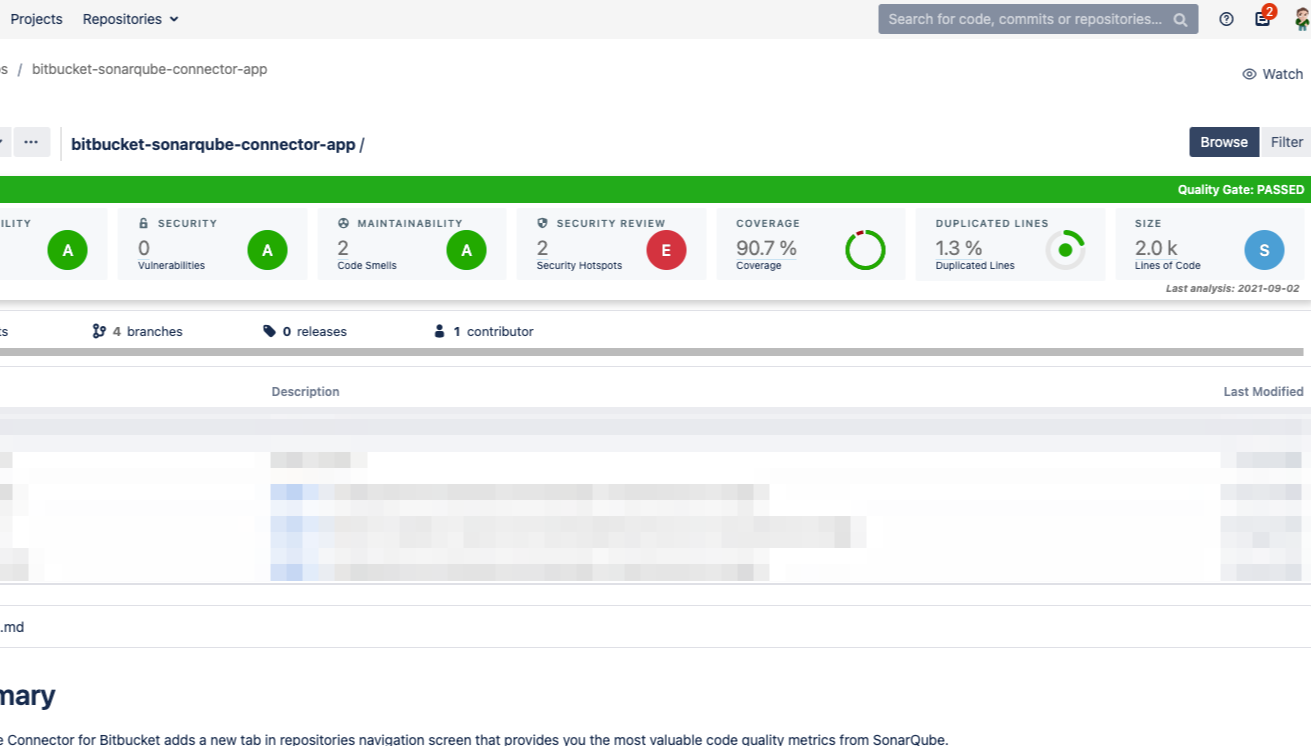Viewport: 1311px width, 746px height.
Task: Open the three-dots more actions menu
Action: pos(31,142)
